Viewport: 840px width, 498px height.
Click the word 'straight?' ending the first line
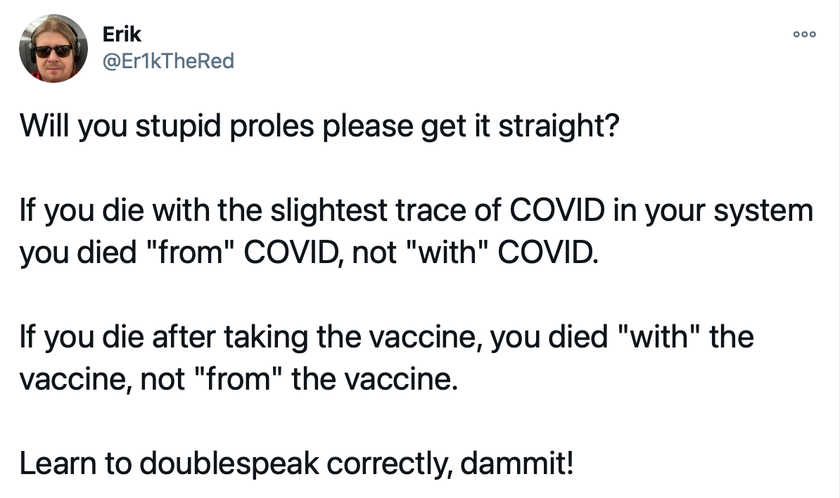[x=559, y=126]
